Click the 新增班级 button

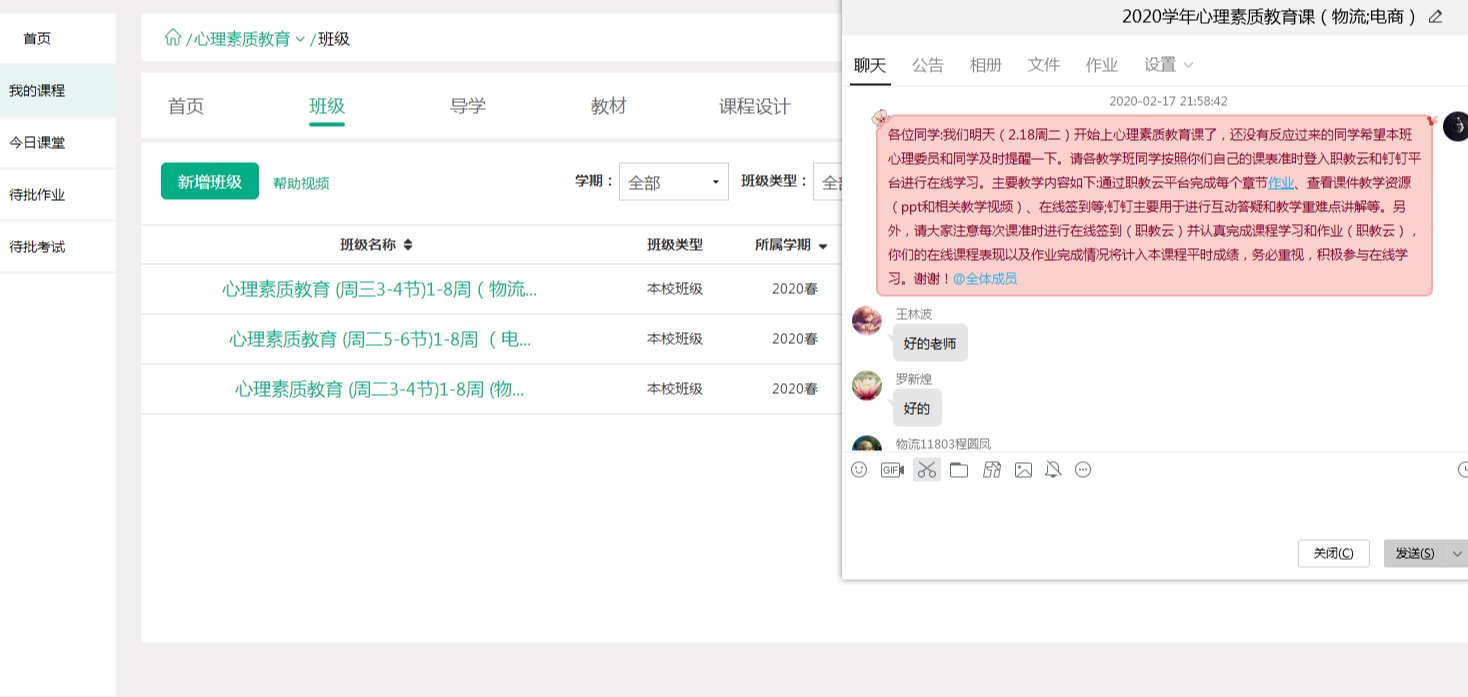pos(210,181)
